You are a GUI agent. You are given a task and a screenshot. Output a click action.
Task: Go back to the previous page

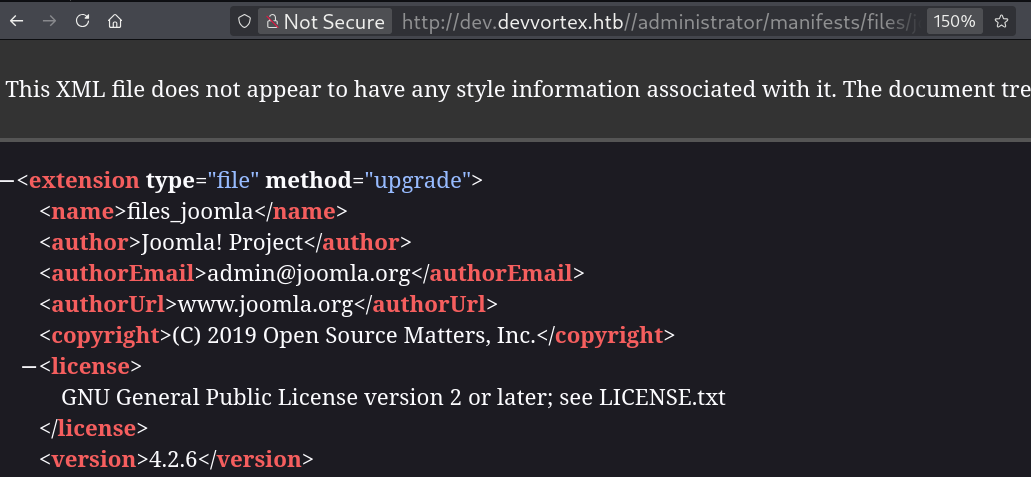[16, 21]
